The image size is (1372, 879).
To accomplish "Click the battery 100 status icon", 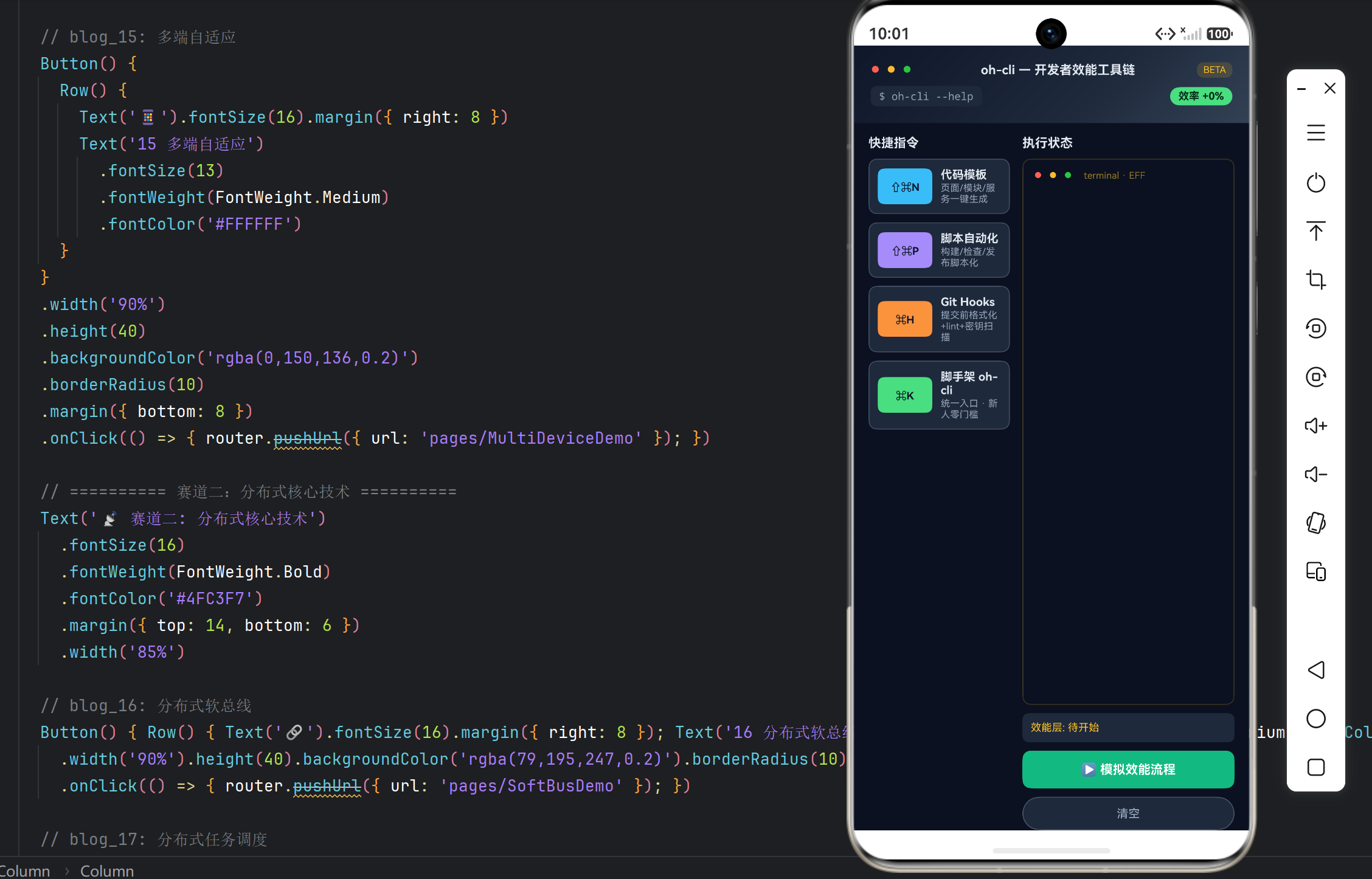I will [1219, 34].
